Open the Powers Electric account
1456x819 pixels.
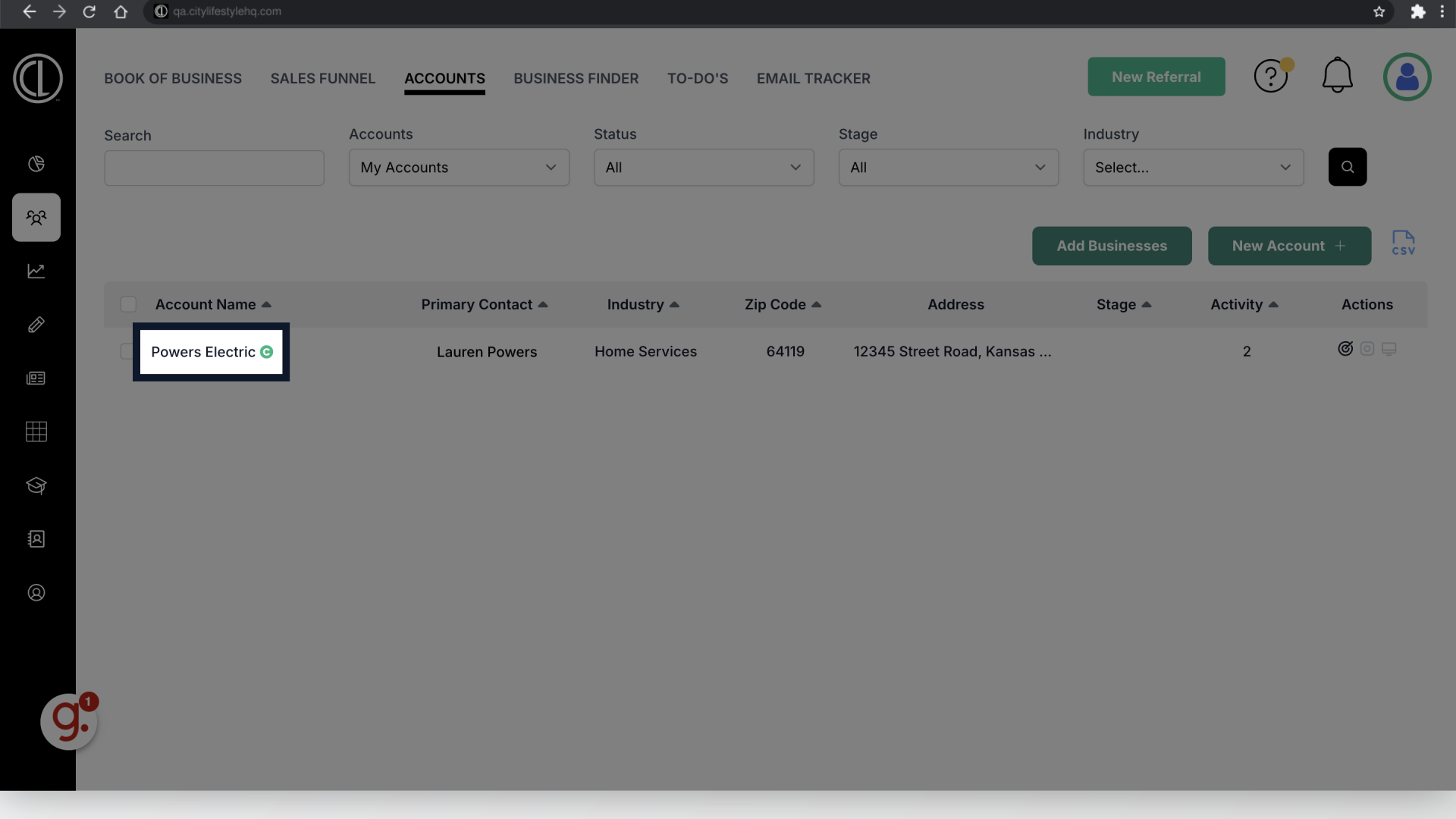(x=203, y=352)
